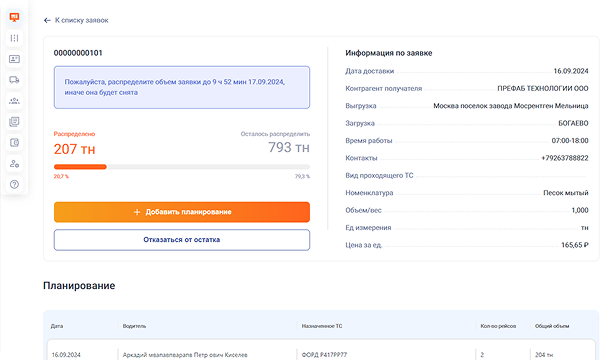Image resolution: width=613 pixels, height=360 pixels.
Task: Open the road lanes sidebar icon
Action: [x=14, y=38]
